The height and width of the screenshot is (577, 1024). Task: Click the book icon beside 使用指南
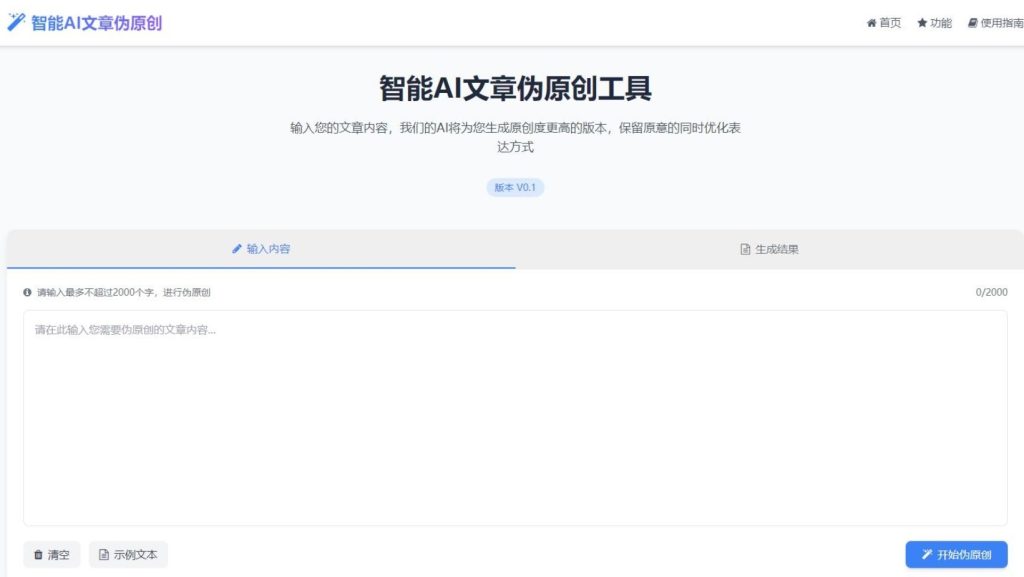(x=972, y=23)
